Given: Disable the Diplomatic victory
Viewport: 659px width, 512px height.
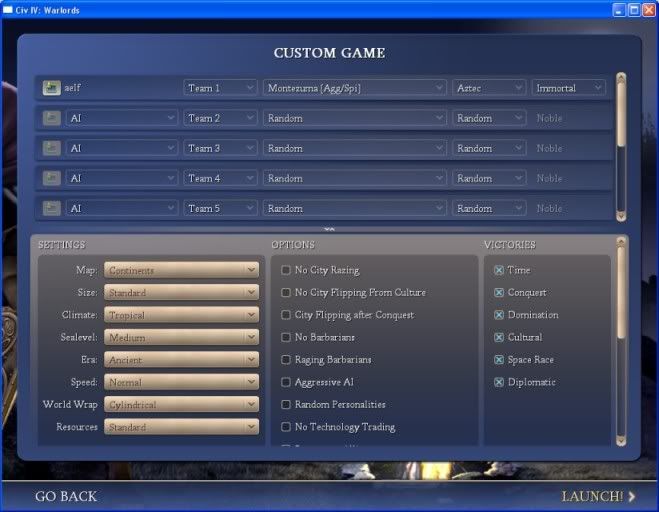Looking at the screenshot, I should click(499, 382).
